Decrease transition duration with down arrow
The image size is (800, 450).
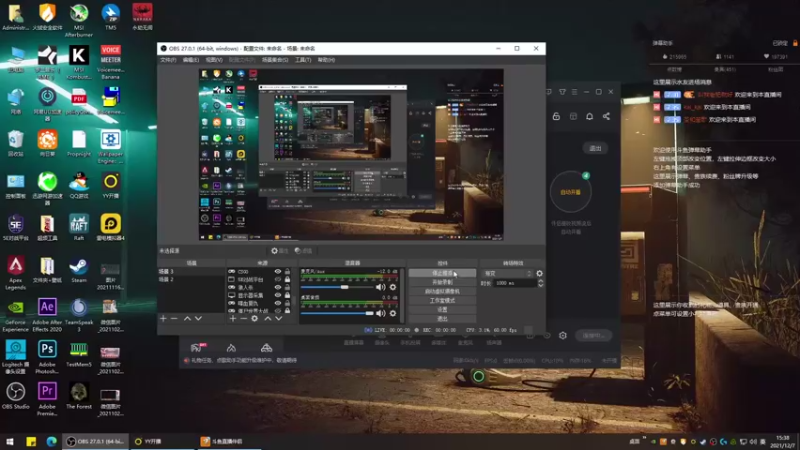click(x=540, y=285)
